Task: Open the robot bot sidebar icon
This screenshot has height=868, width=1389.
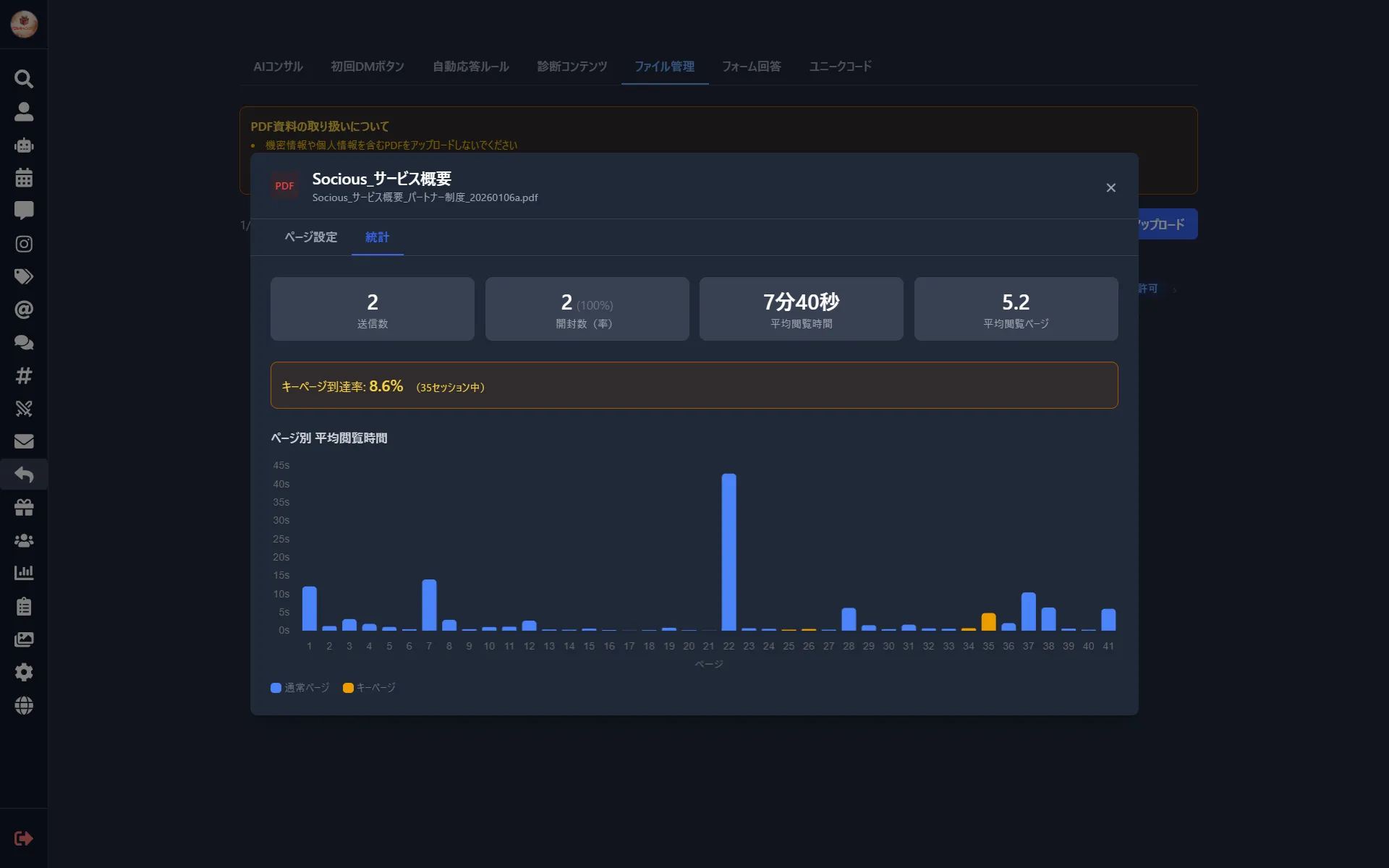Action: pyautogui.click(x=24, y=145)
